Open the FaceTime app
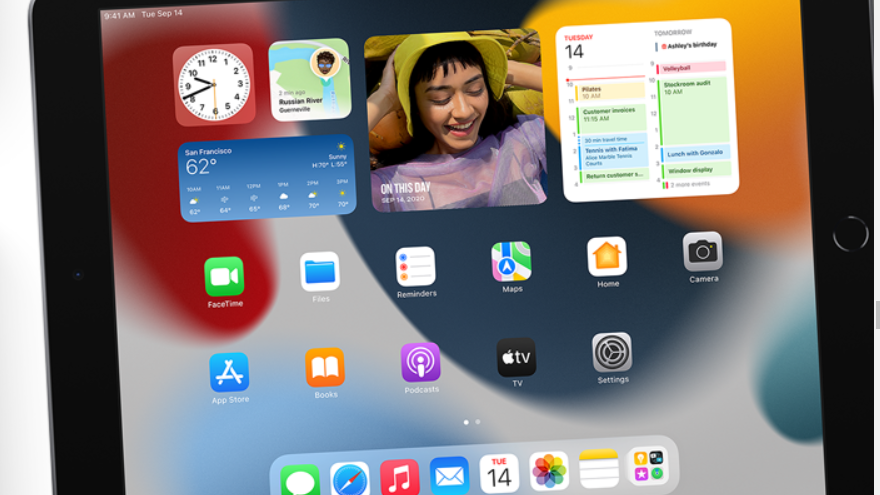880x495 pixels. pyautogui.click(x=224, y=277)
